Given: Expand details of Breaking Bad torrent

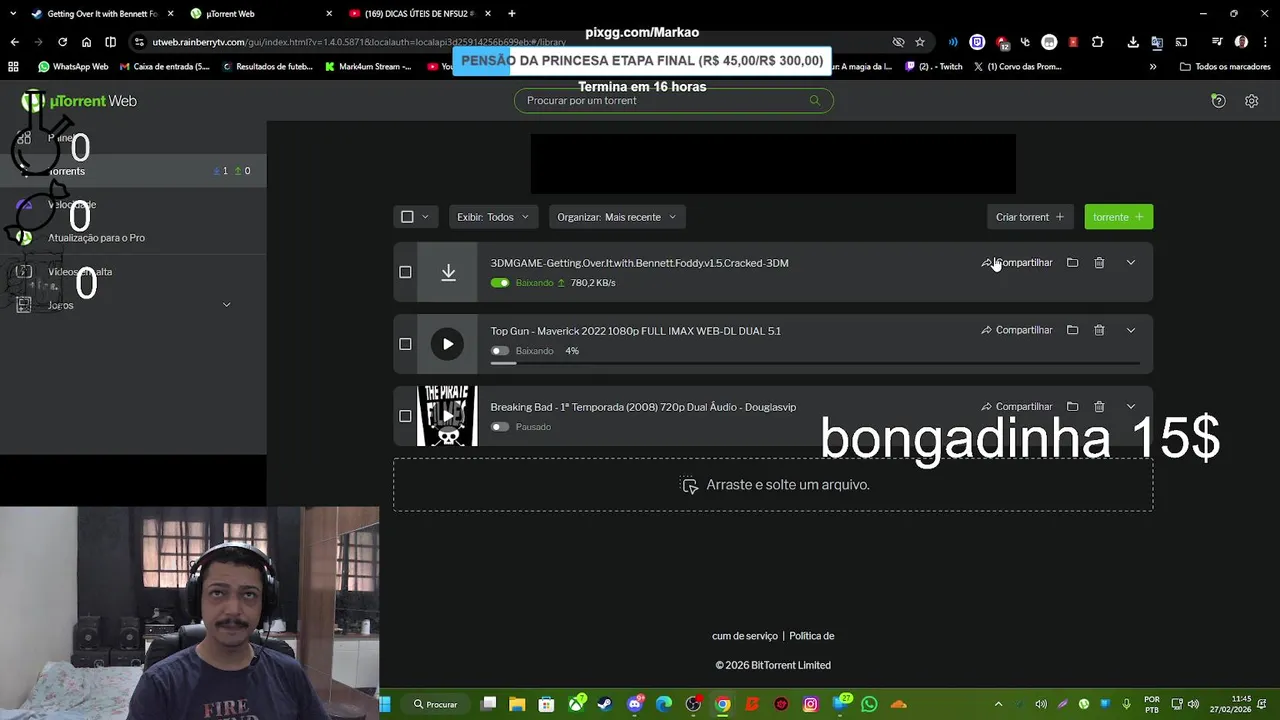Looking at the screenshot, I should 1131,407.
